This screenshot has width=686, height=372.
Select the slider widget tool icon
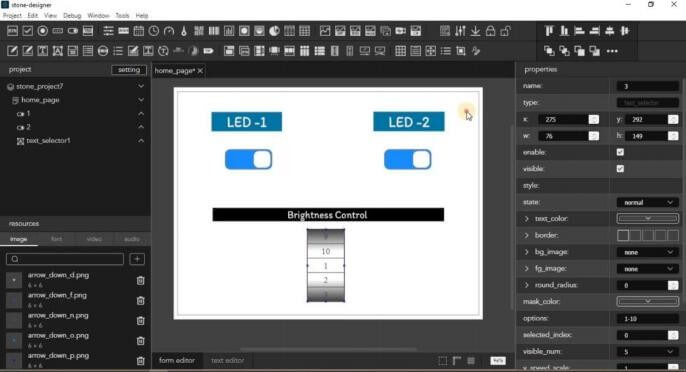[108, 31]
